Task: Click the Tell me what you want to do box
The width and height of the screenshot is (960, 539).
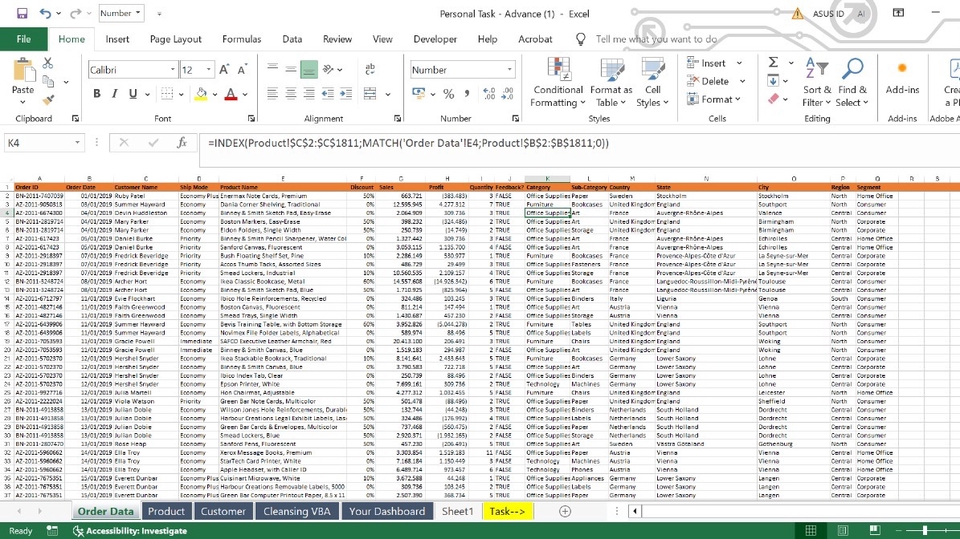Action: [656, 39]
